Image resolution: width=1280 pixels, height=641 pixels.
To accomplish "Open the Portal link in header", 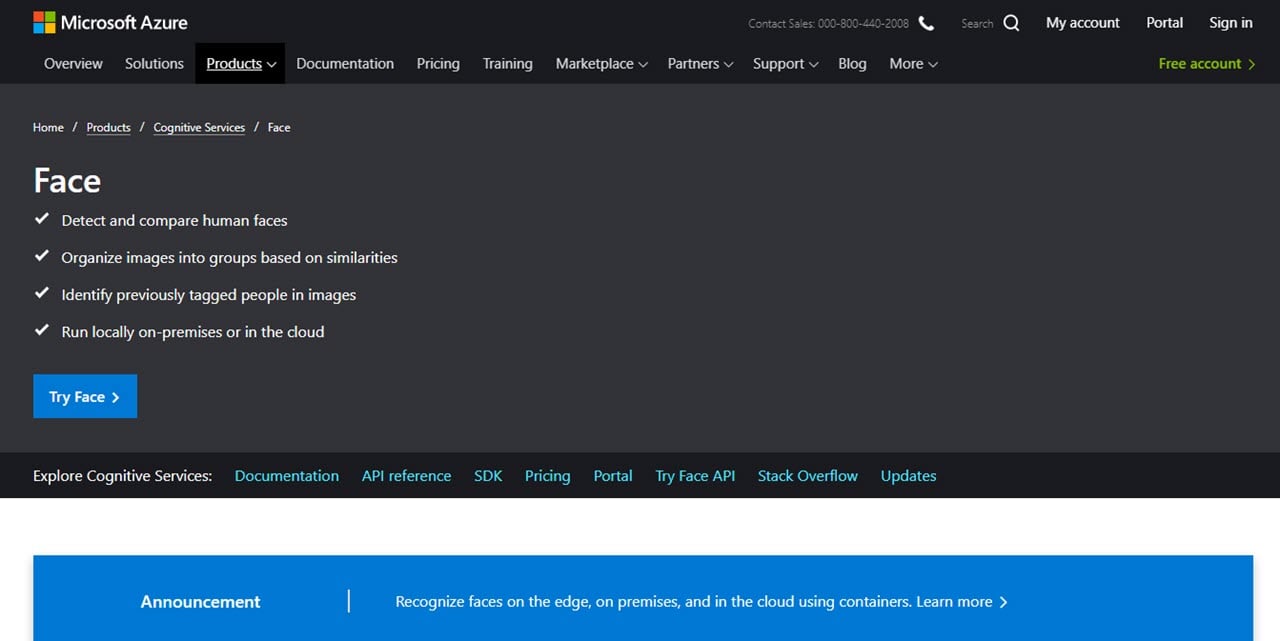I will click(x=1164, y=22).
